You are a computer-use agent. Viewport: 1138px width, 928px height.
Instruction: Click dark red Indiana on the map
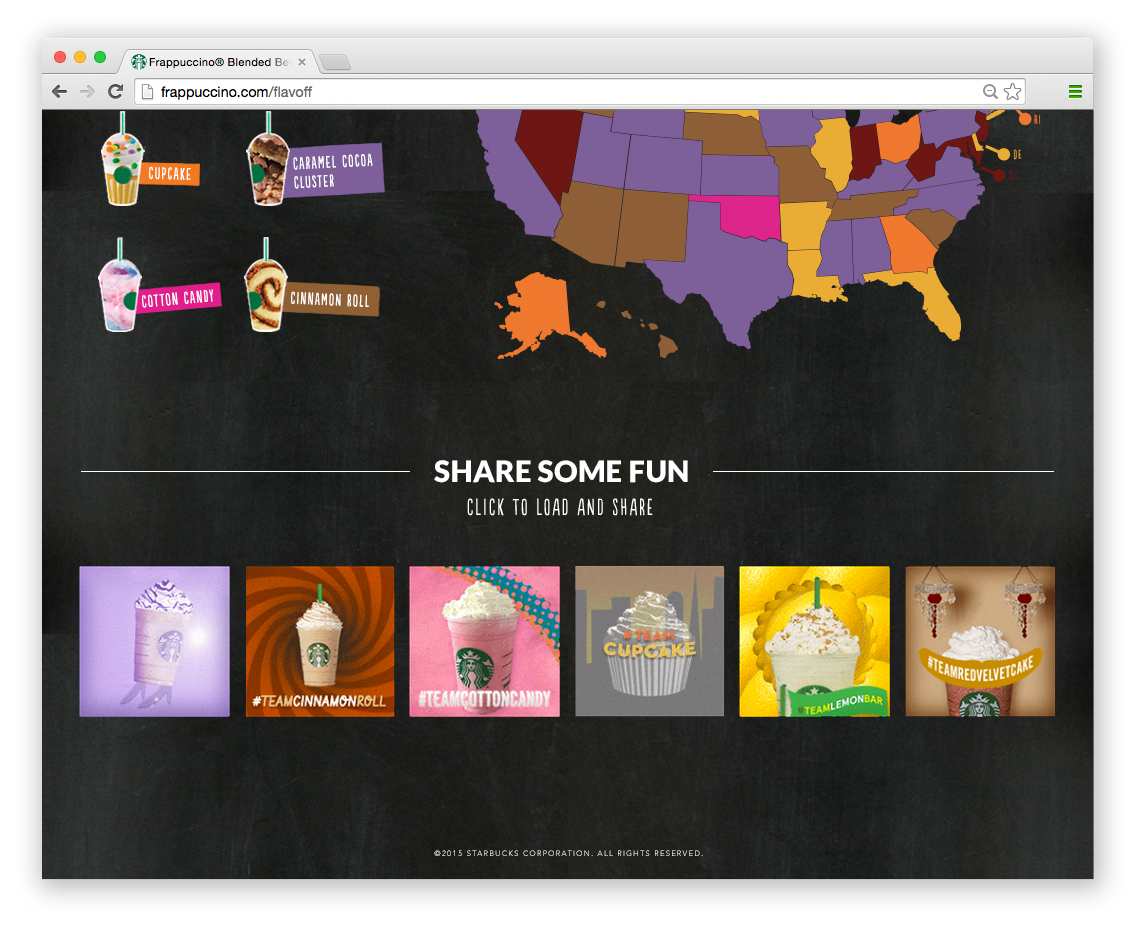point(864,151)
